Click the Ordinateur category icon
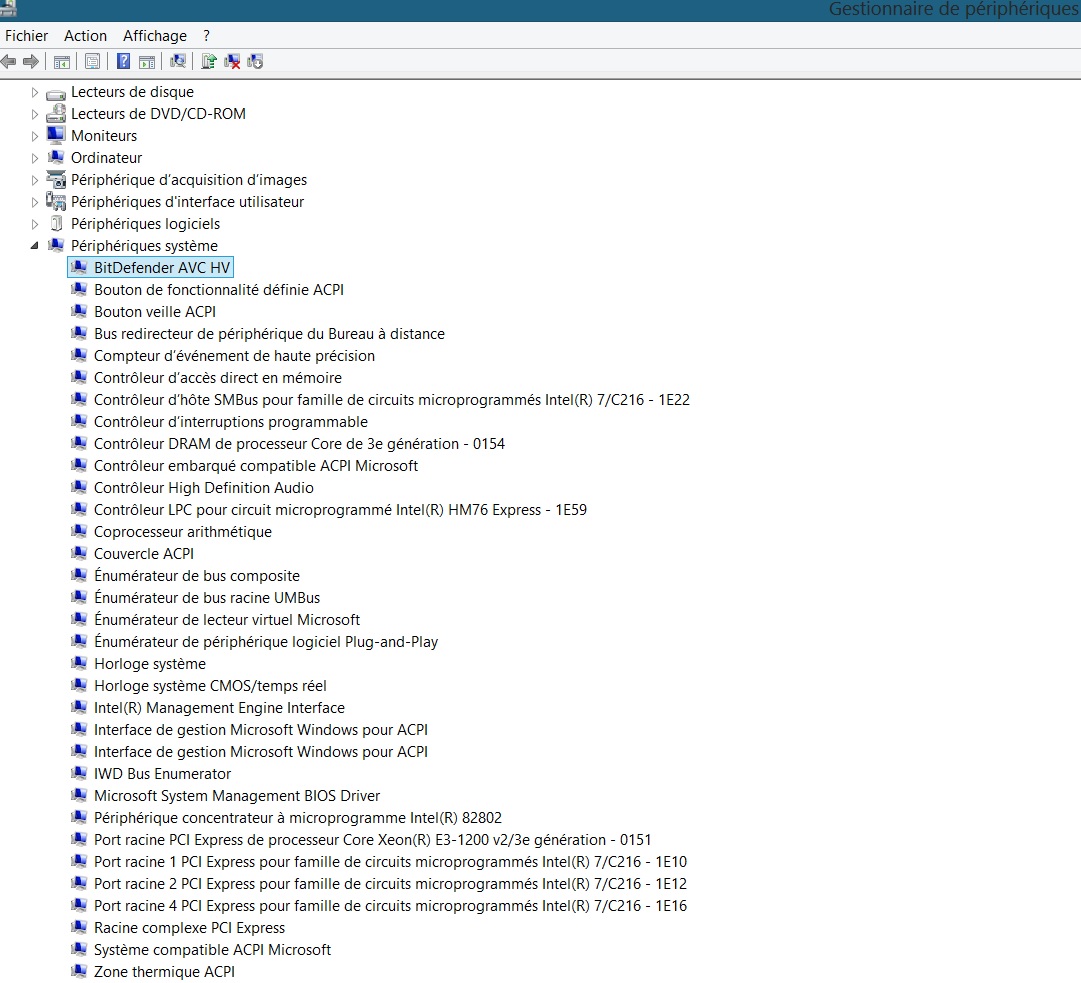This screenshot has width=1081, height=983. point(56,157)
